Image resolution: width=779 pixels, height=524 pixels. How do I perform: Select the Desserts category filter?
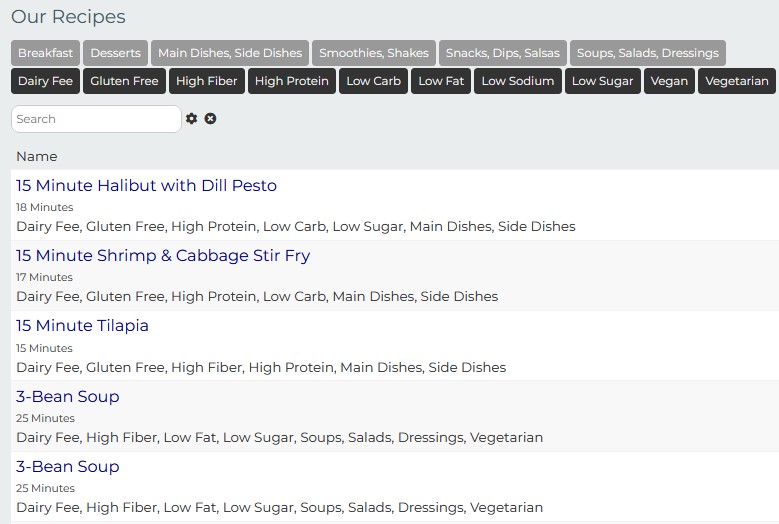click(116, 53)
